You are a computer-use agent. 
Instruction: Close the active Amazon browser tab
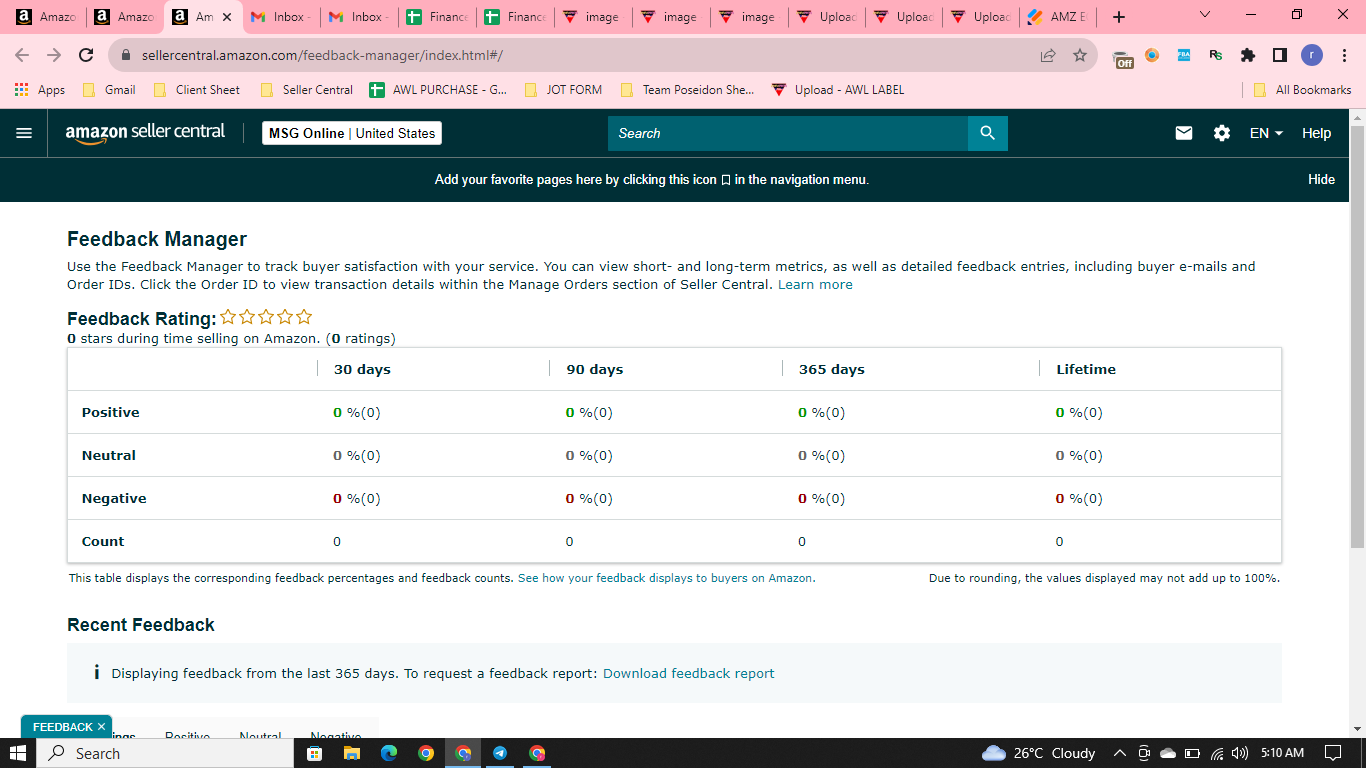(x=227, y=17)
